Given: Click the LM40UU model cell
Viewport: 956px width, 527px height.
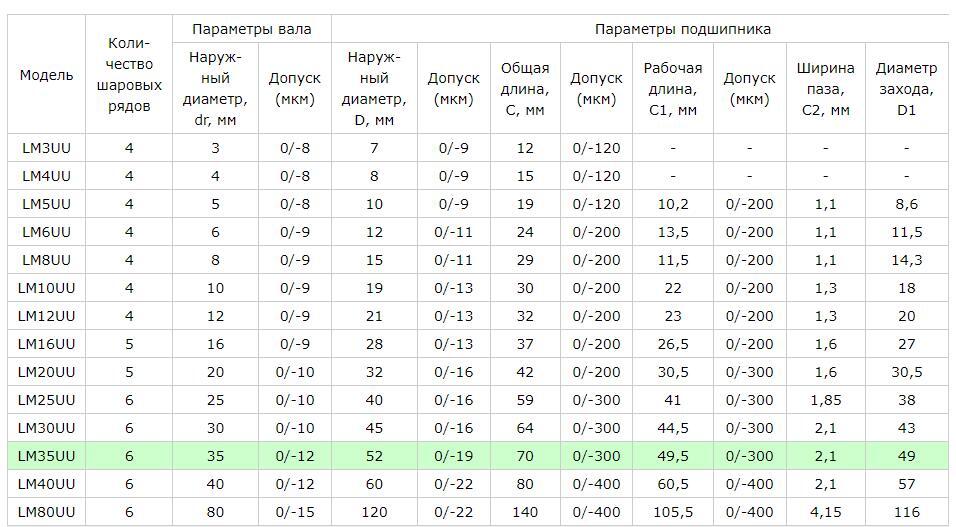Looking at the screenshot, I should click(x=47, y=484).
